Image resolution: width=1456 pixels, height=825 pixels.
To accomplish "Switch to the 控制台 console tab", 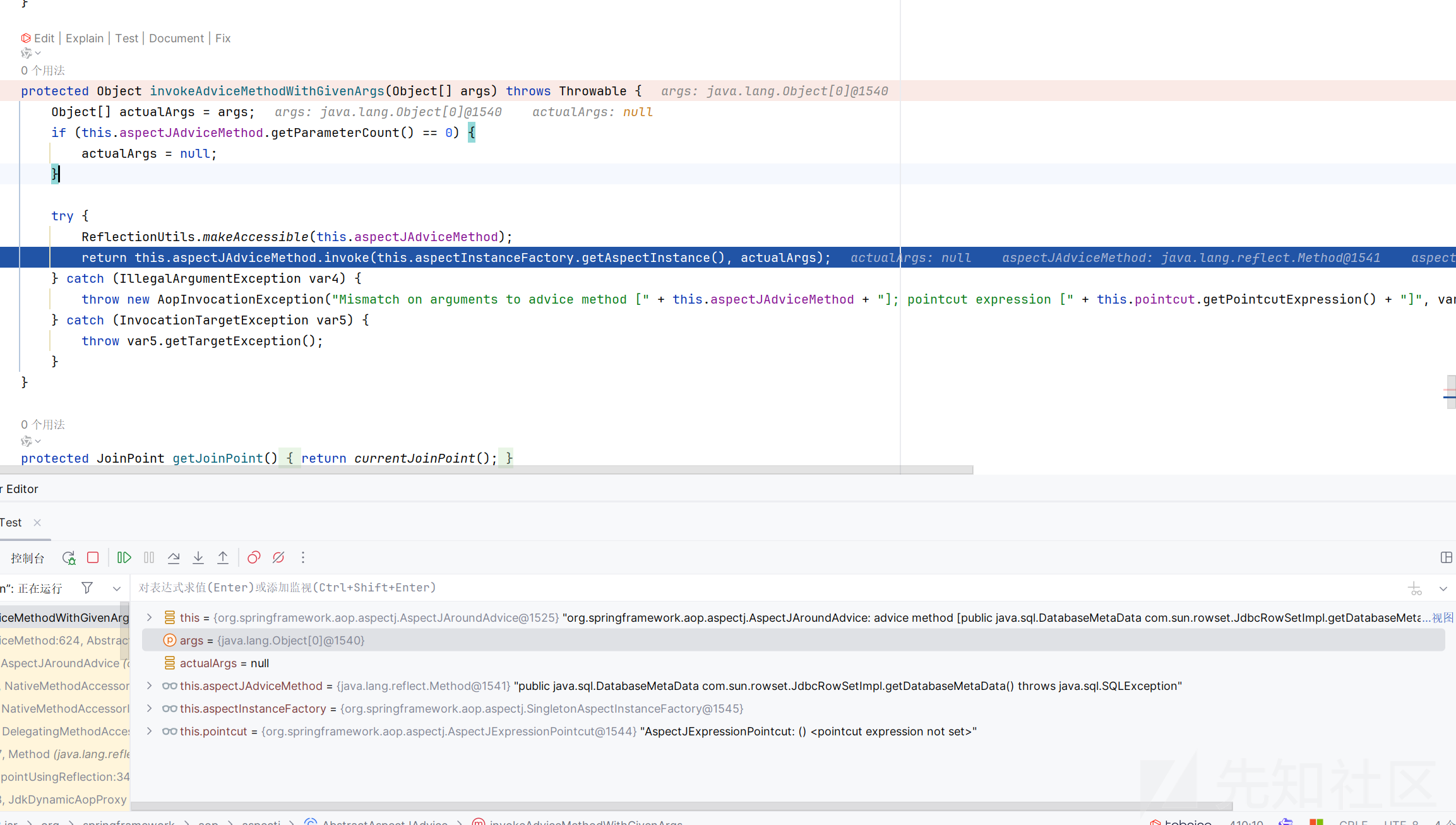I will [28, 558].
